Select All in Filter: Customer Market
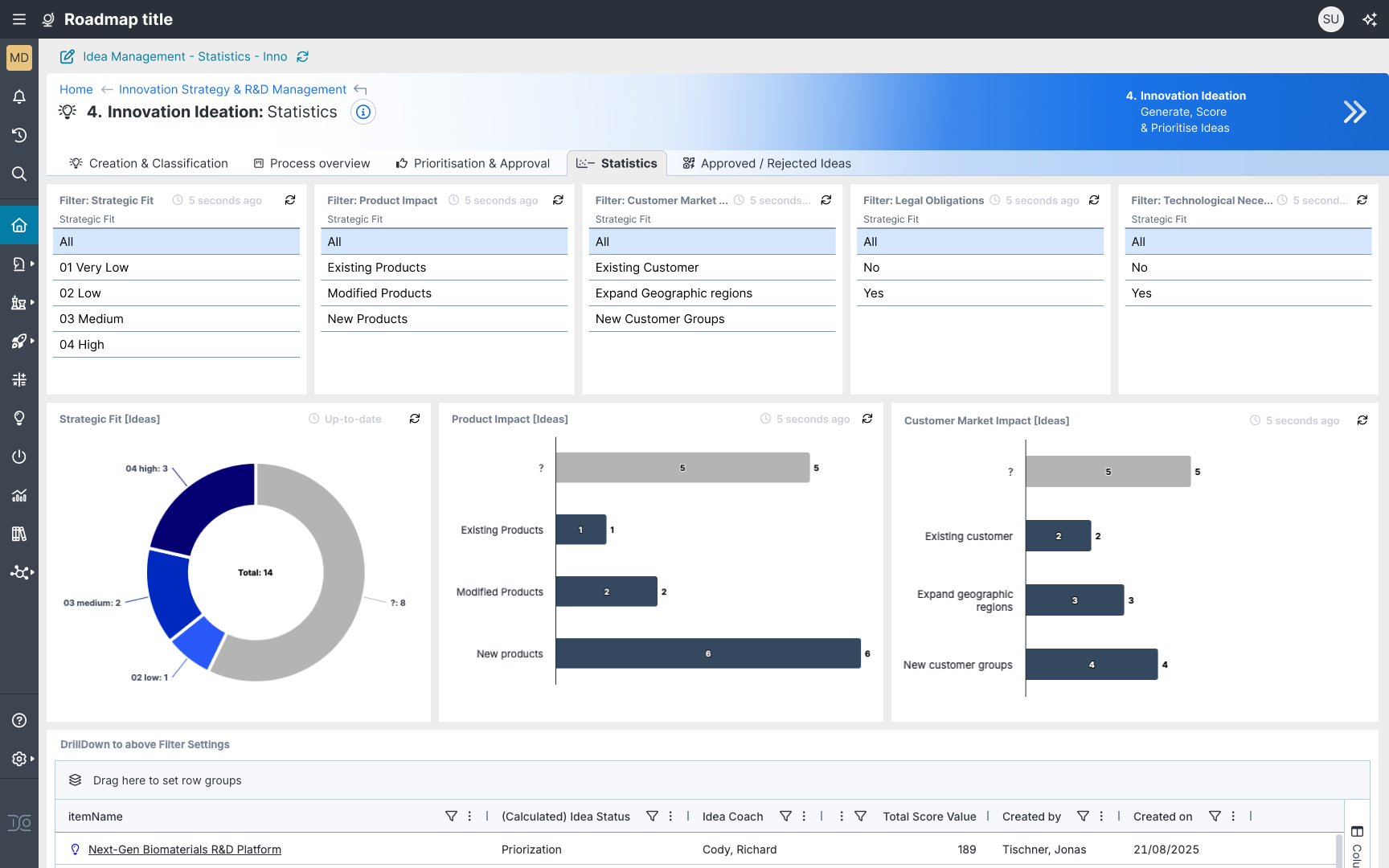Viewport: 1389px width, 868px height. [712, 242]
